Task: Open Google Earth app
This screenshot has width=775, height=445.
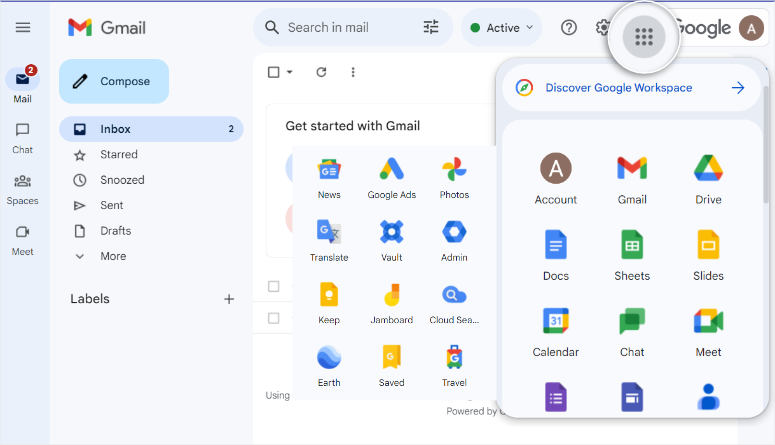Action: coord(329,366)
